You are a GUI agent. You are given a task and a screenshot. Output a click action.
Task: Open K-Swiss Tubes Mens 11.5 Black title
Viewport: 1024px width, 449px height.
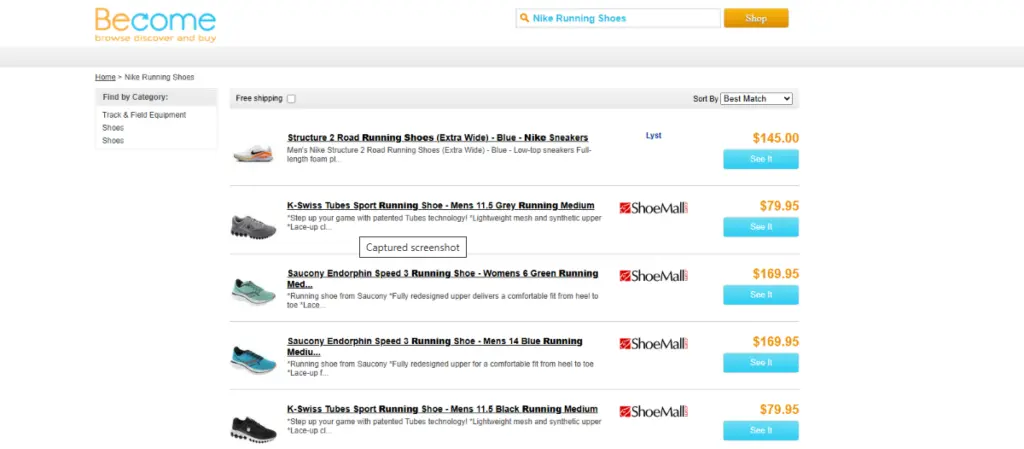click(442, 409)
